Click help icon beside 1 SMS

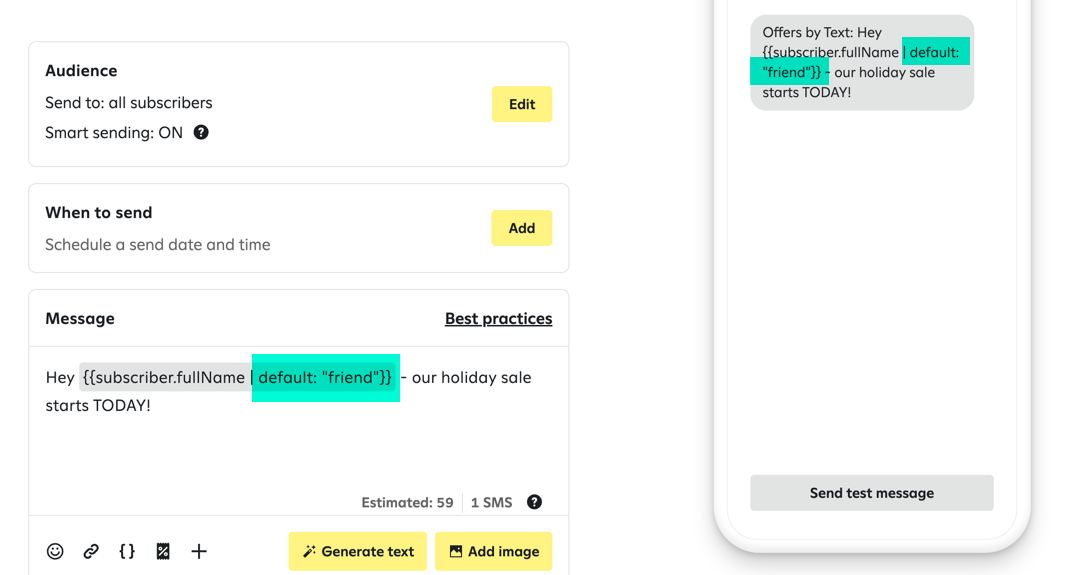(x=534, y=502)
